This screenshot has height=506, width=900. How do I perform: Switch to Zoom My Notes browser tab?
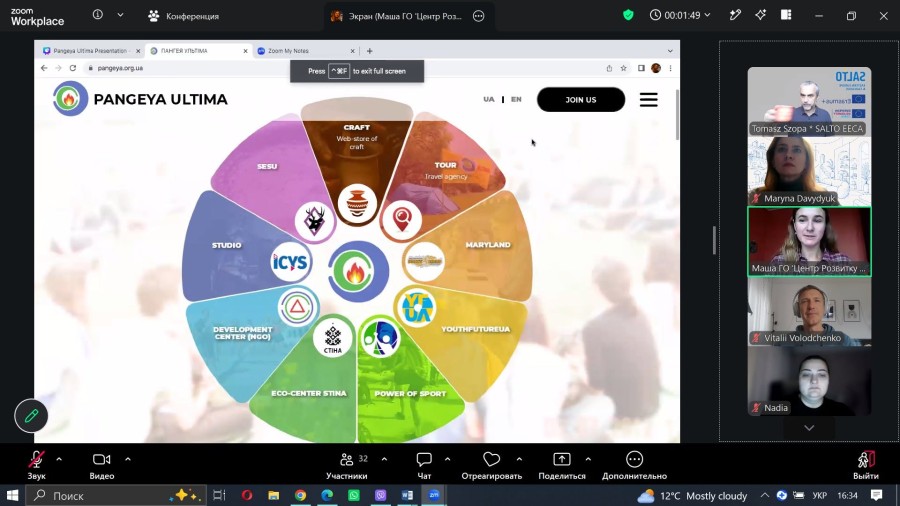click(304, 50)
